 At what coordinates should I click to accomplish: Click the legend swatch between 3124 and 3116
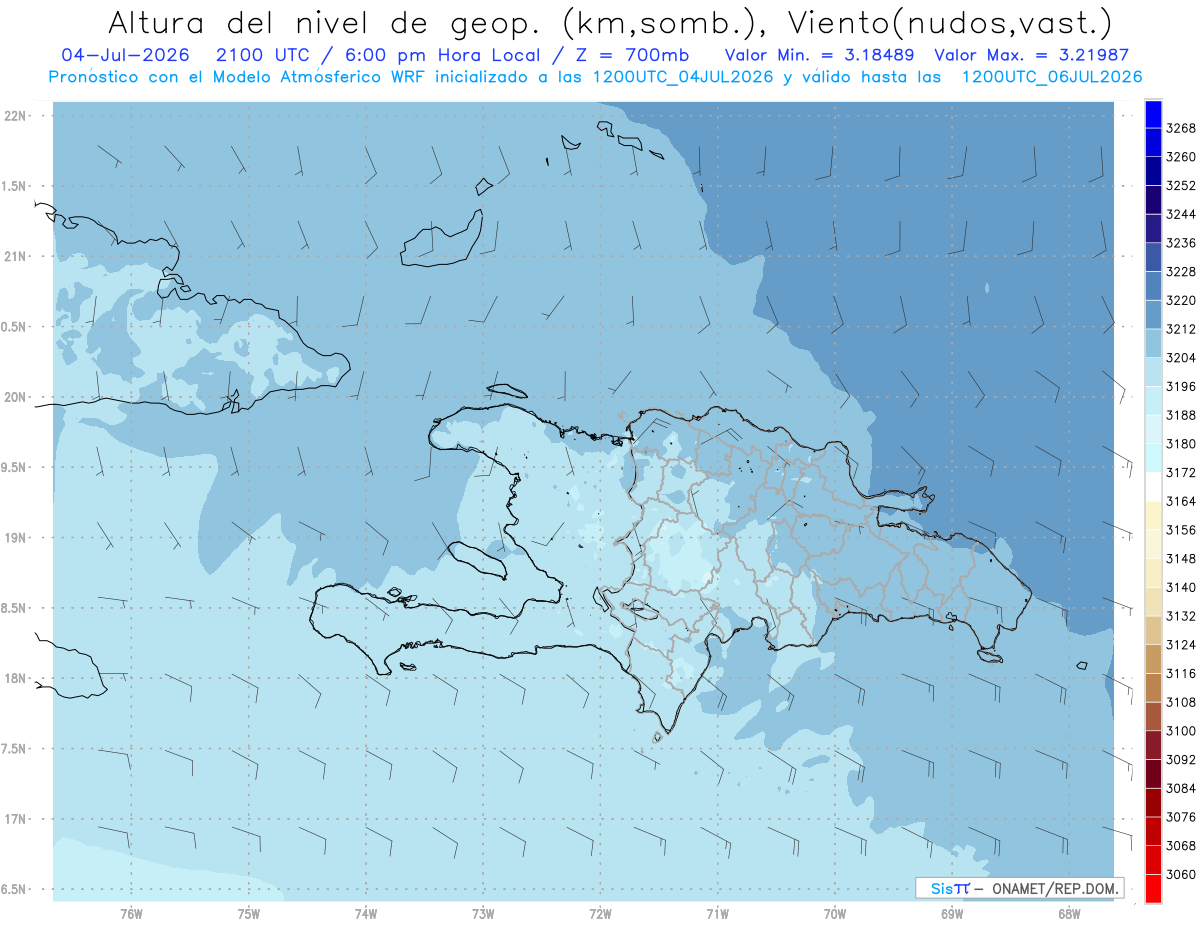click(1153, 659)
